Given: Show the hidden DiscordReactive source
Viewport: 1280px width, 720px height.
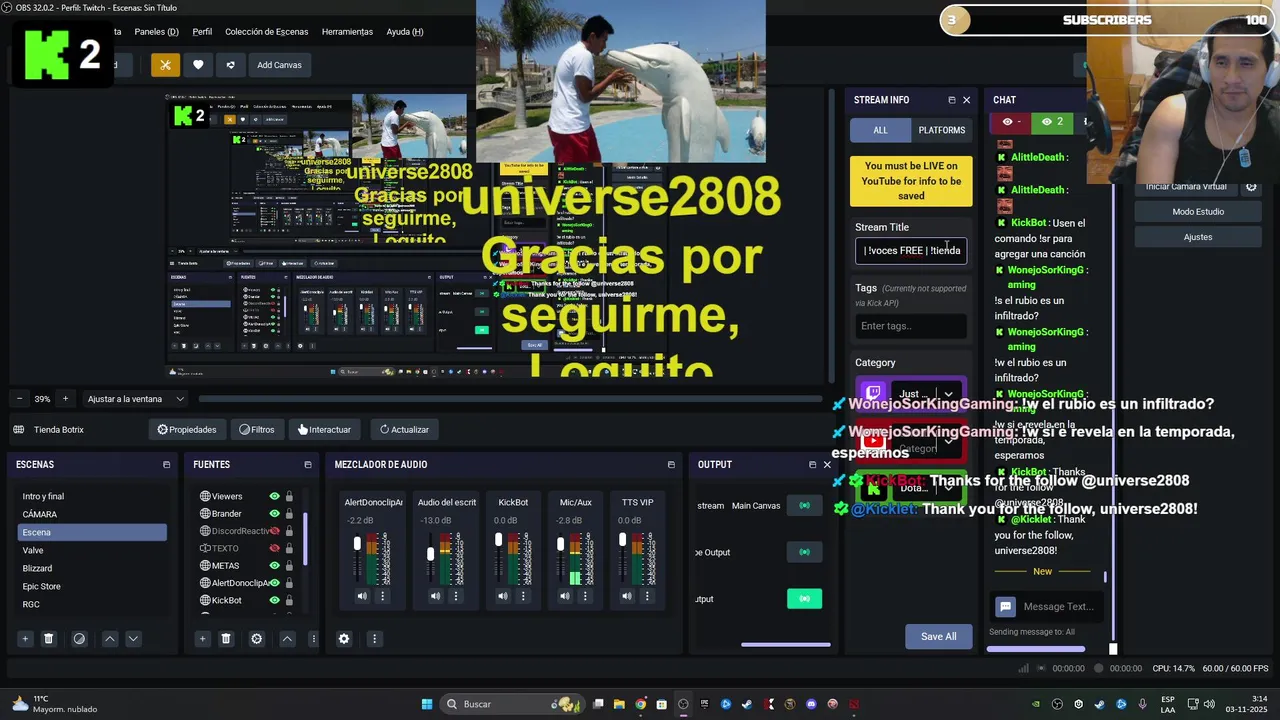Looking at the screenshot, I should coord(274,531).
